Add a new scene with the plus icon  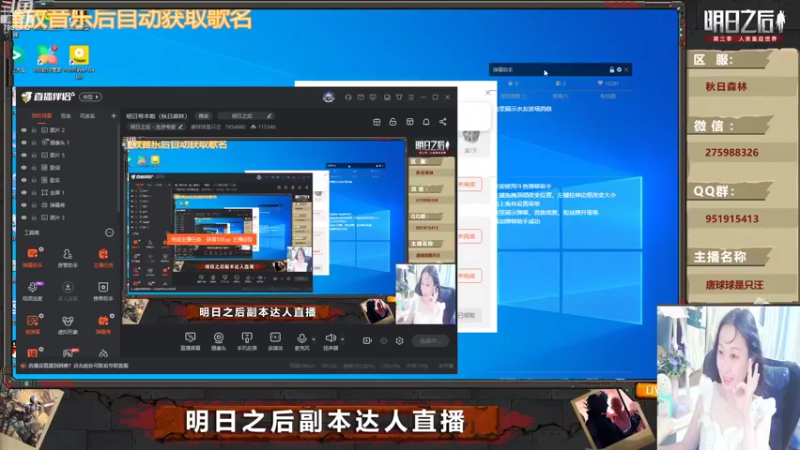tap(113, 116)
